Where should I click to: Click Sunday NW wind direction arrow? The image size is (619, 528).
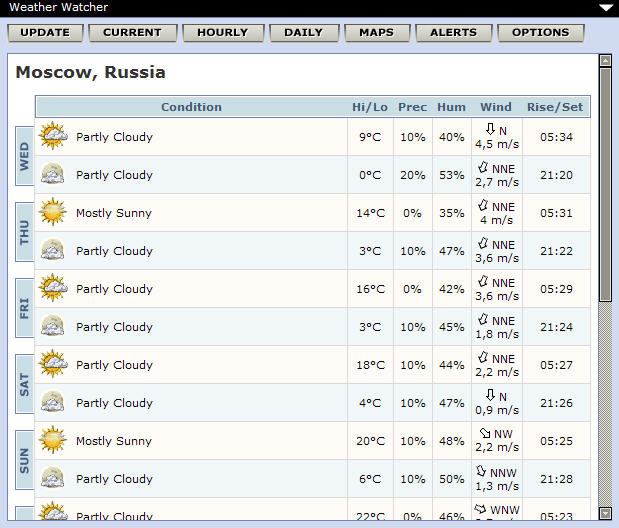pos(485,433)
